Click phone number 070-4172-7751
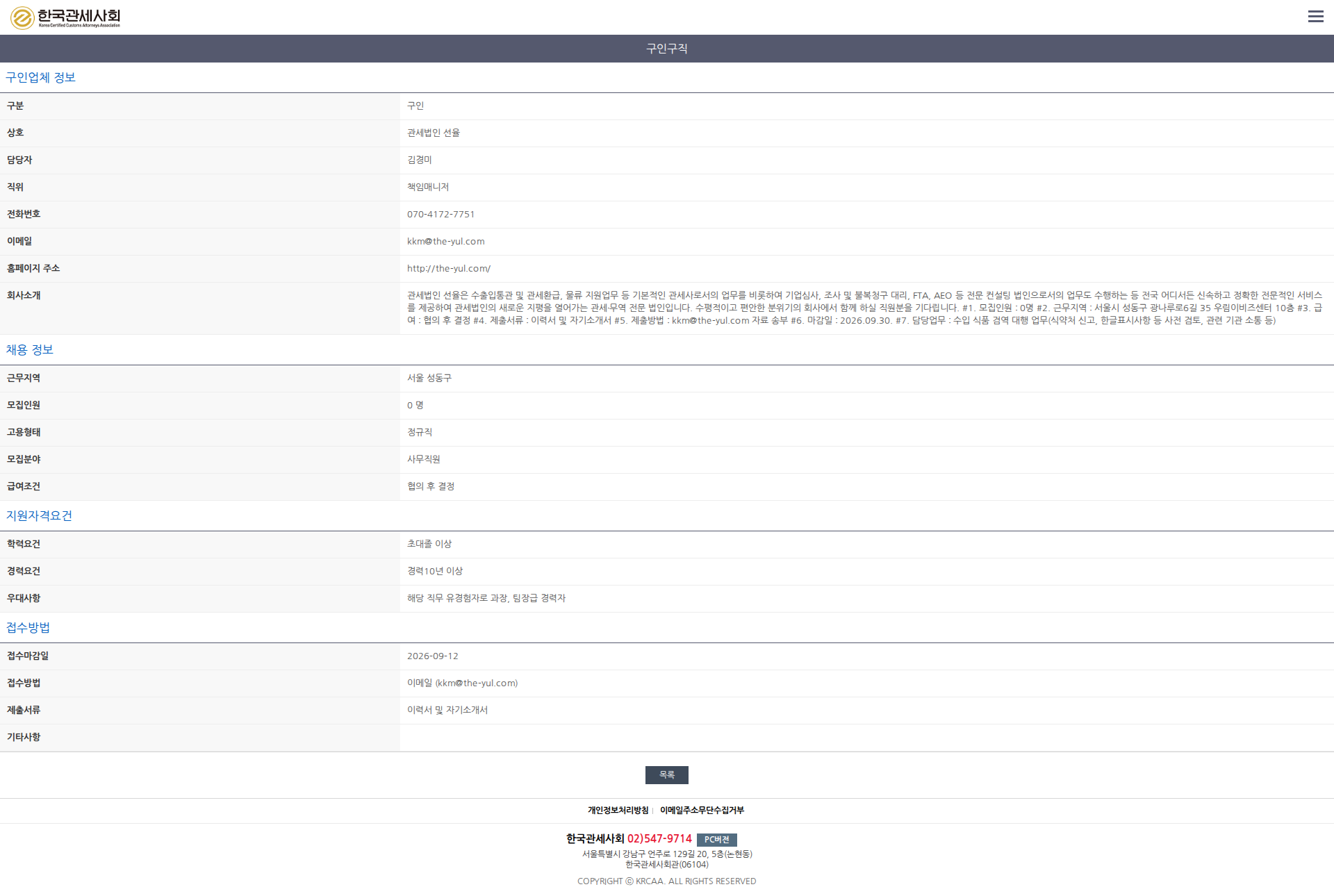 tap(440, 215)
